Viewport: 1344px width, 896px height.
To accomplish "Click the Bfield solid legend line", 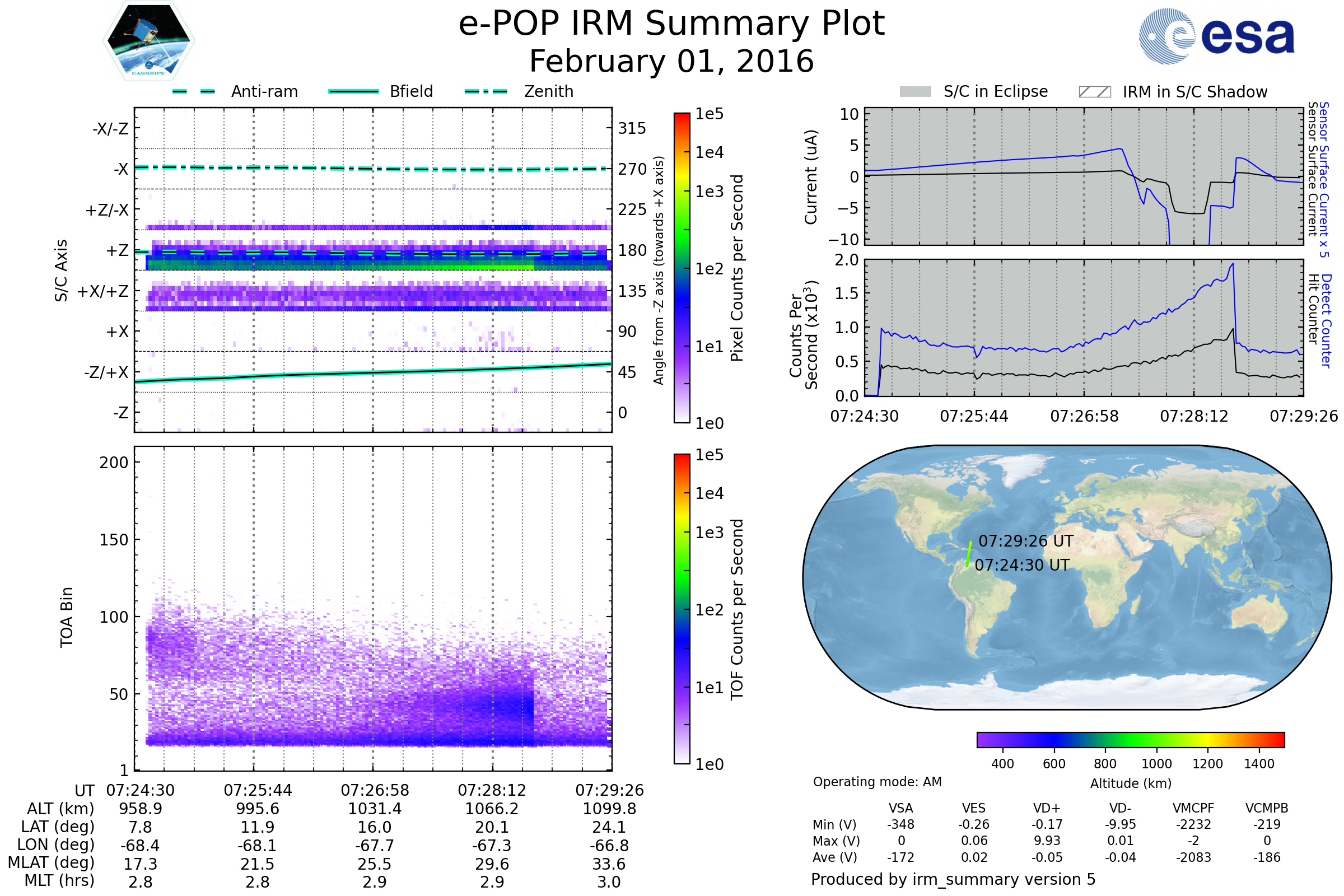I will (x=353, y=91).
